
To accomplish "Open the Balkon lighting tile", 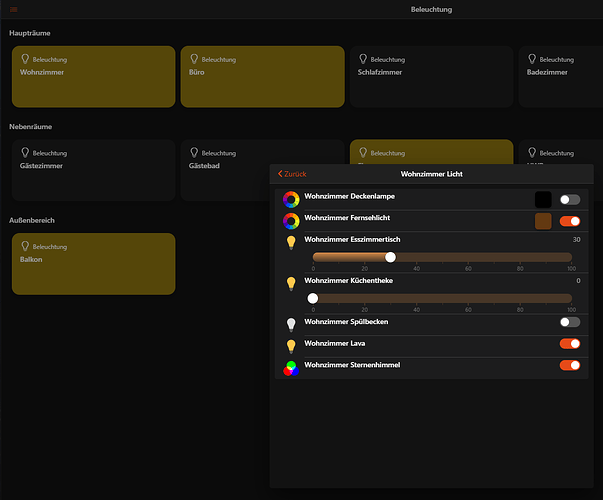I will (93, 264).
